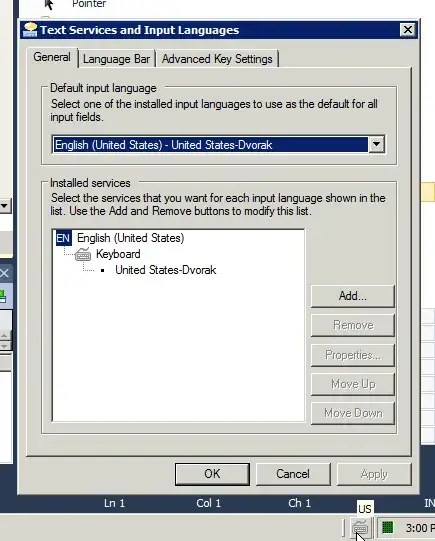Open the default input language dropdown arrow
This screenshot has width=435, height=541.
376,145
